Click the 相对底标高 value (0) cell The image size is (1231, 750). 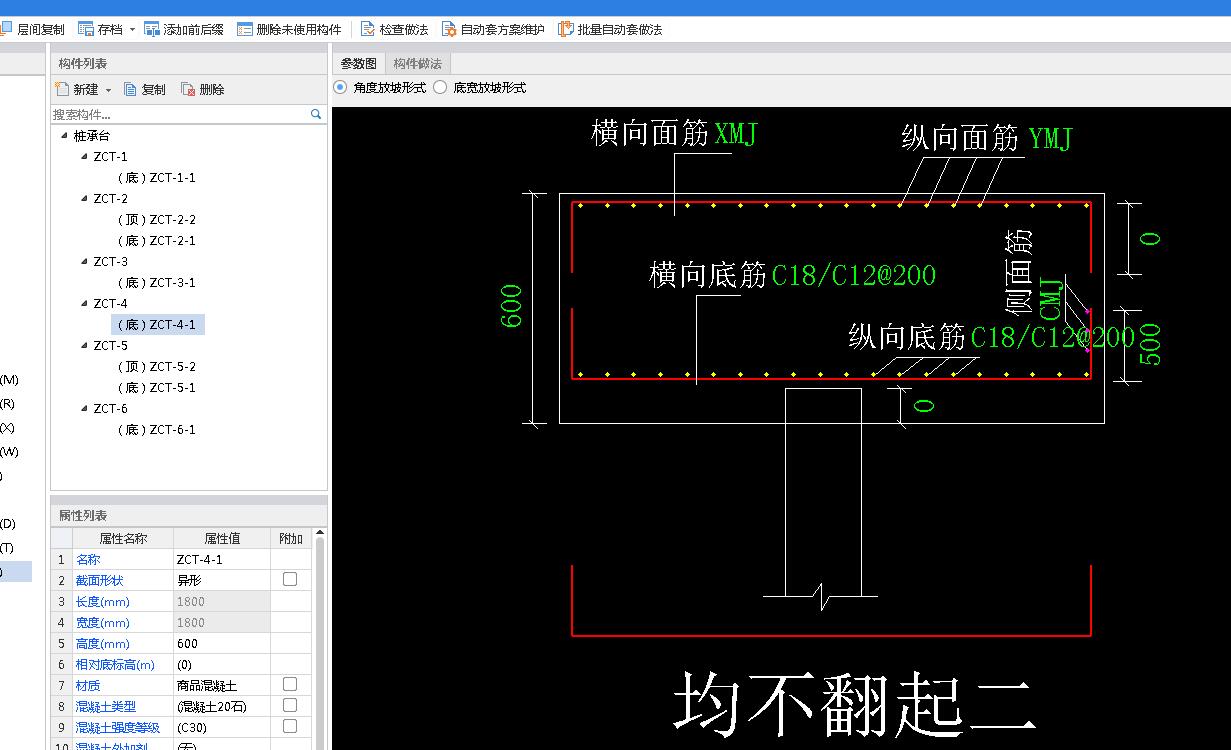[x=221, y=664]
